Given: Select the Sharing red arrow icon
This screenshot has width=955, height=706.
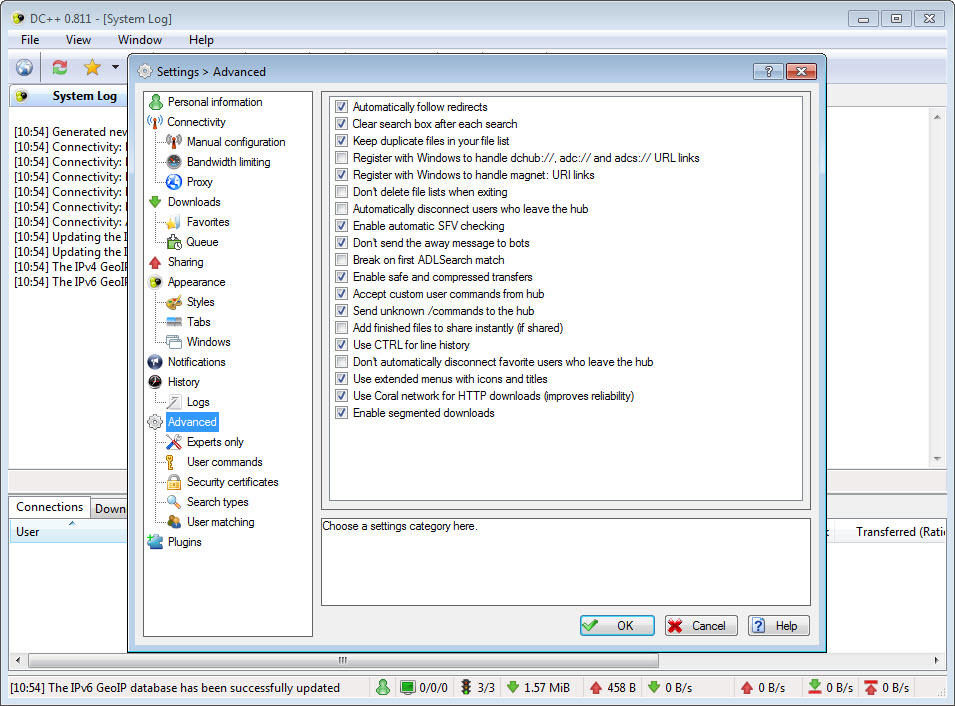Looking at the screenshot, I should [155, 262].
